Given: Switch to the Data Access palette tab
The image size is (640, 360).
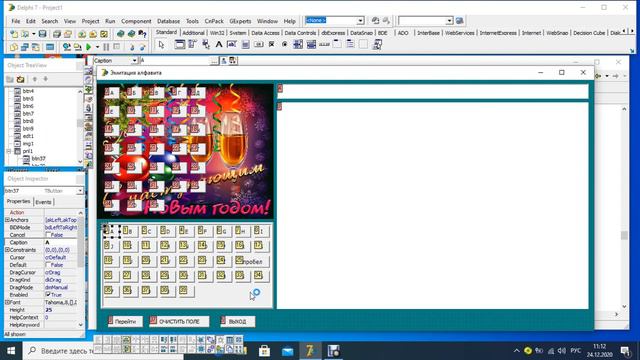Looking at the screenshot, I should 265,33.
